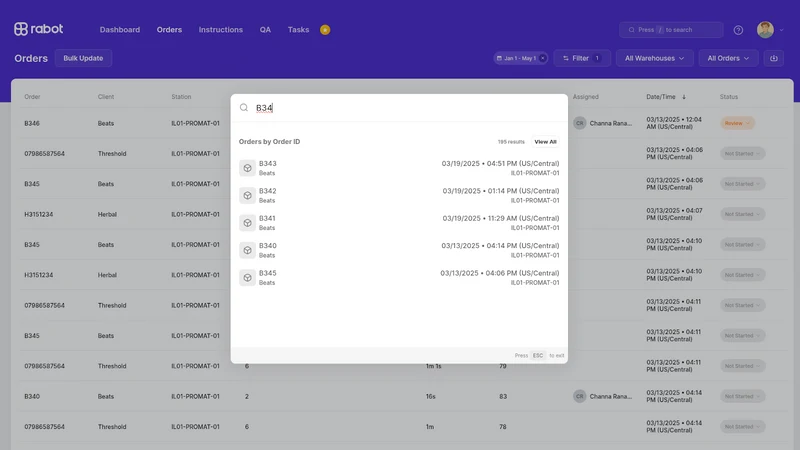Expand the All Orders dropdown
The width and height of the screenshot is (800, 450).
point(728,58)
